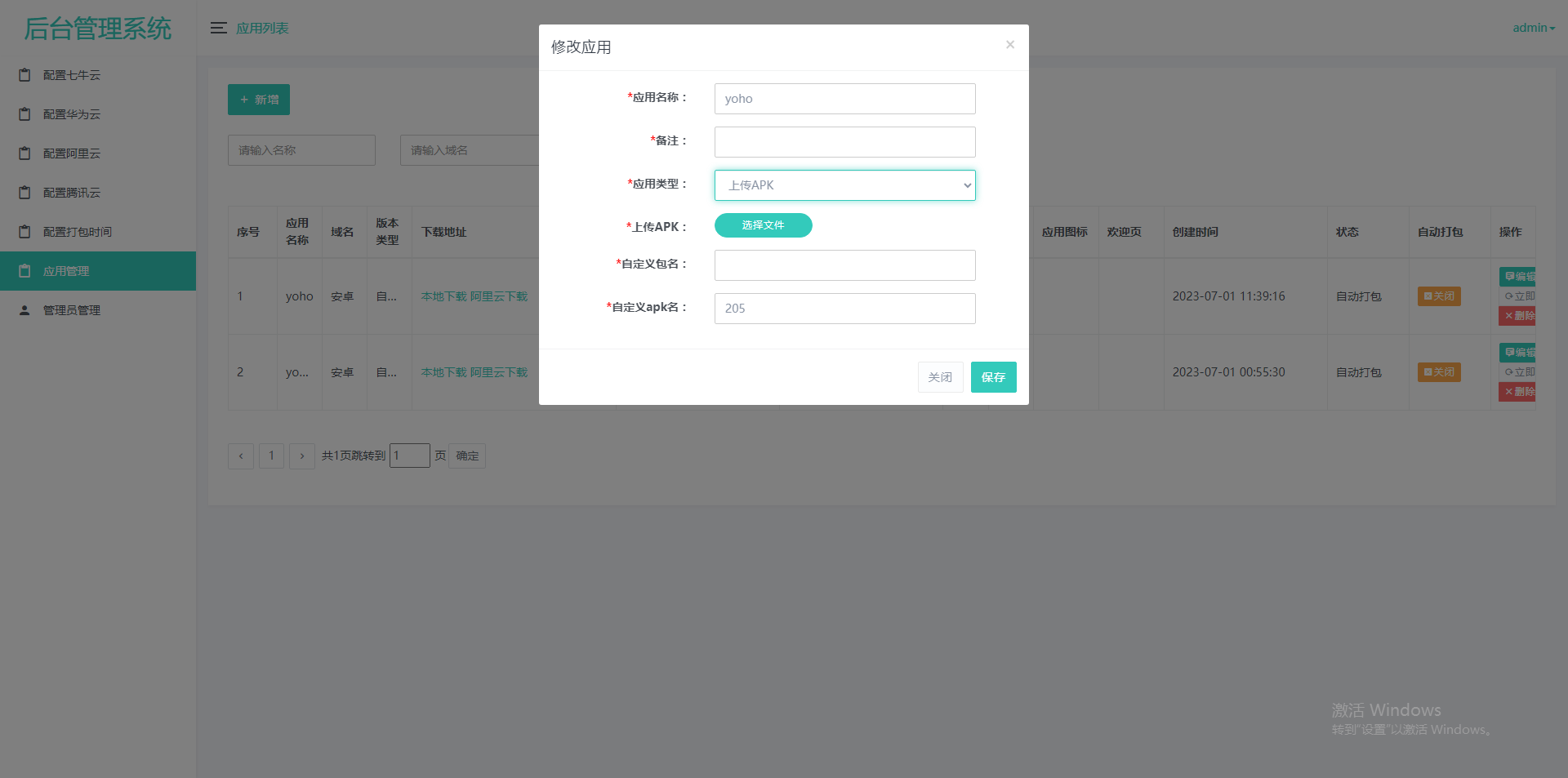Image resolution: width=1568 pixels, height=778 pixels.
Task: Click the 立即 button in row 2
Action: 1518,372
